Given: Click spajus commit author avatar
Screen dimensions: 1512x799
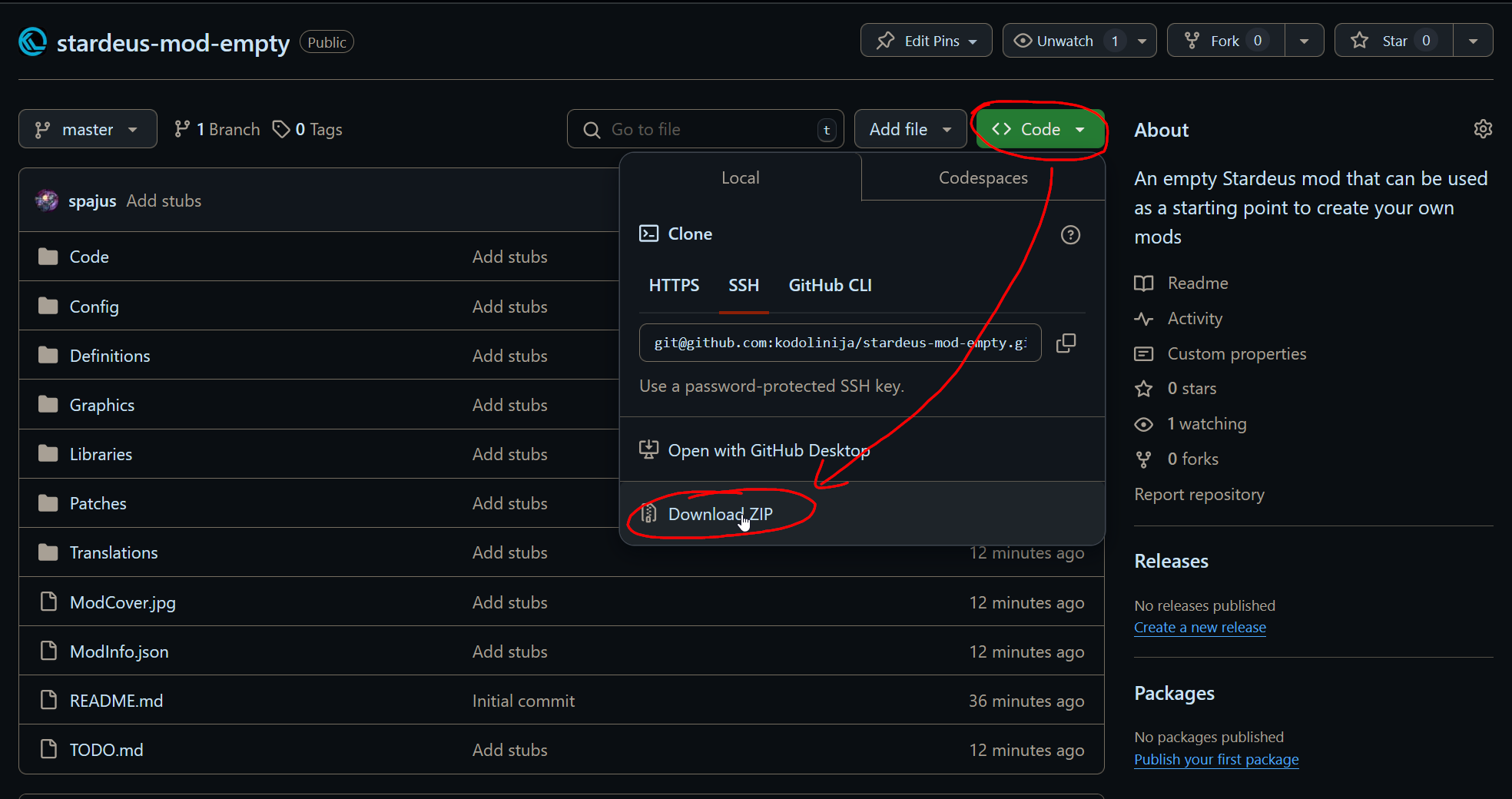Looking at the screenshot, I should 47,201.
